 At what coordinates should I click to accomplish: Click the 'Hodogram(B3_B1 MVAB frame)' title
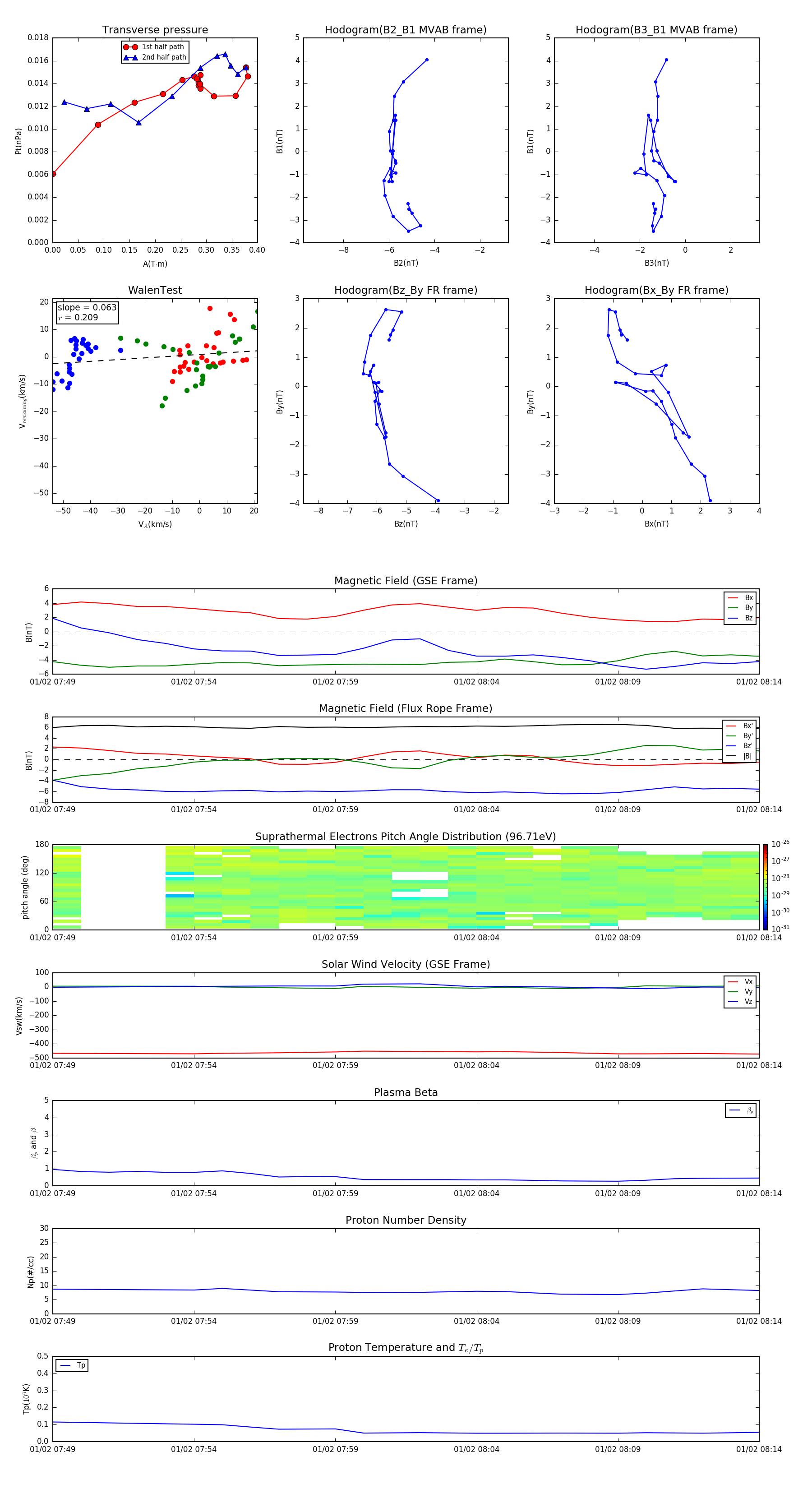(656, 30)
